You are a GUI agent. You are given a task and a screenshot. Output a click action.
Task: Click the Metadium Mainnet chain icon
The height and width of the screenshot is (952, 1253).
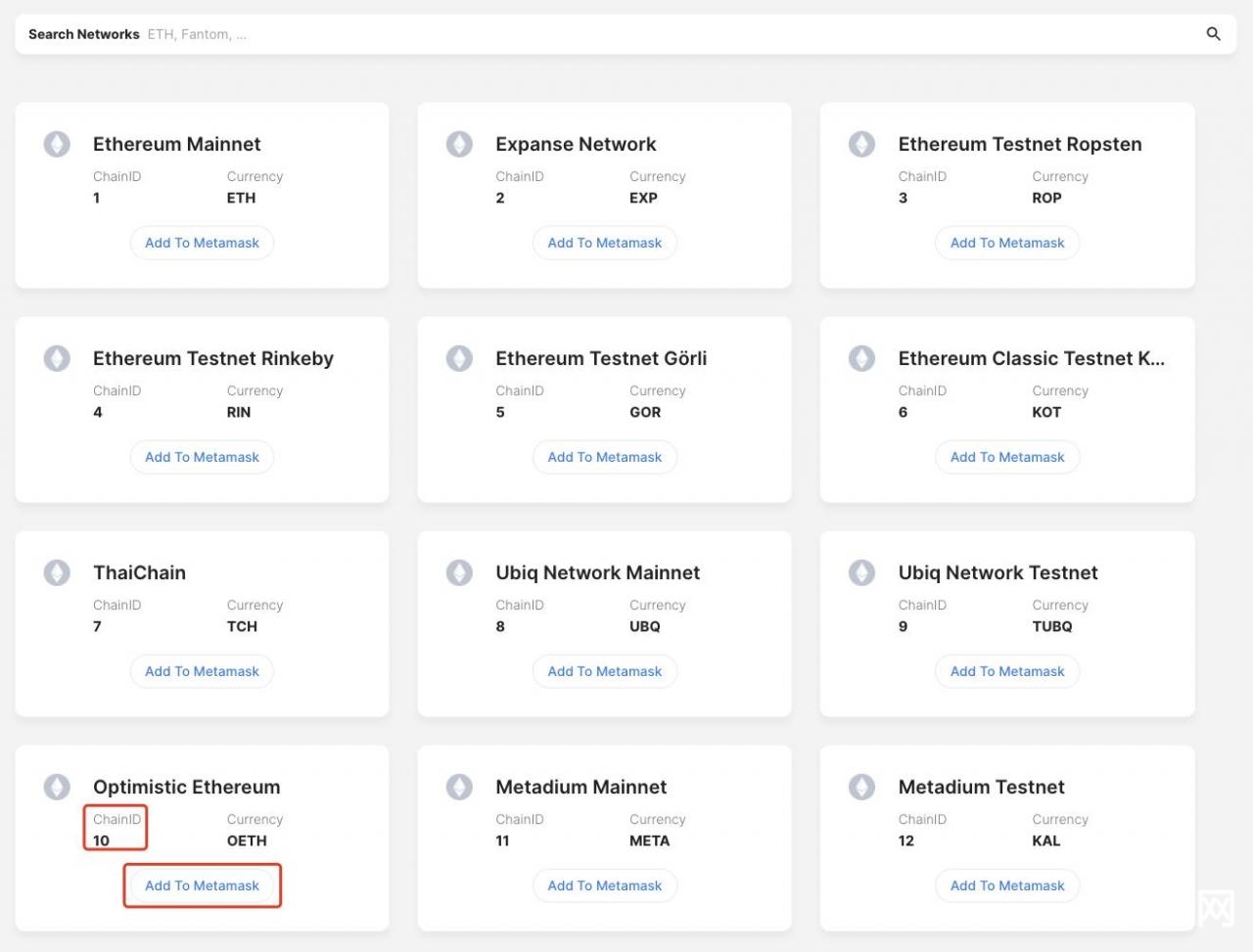[x=459, y=787]
